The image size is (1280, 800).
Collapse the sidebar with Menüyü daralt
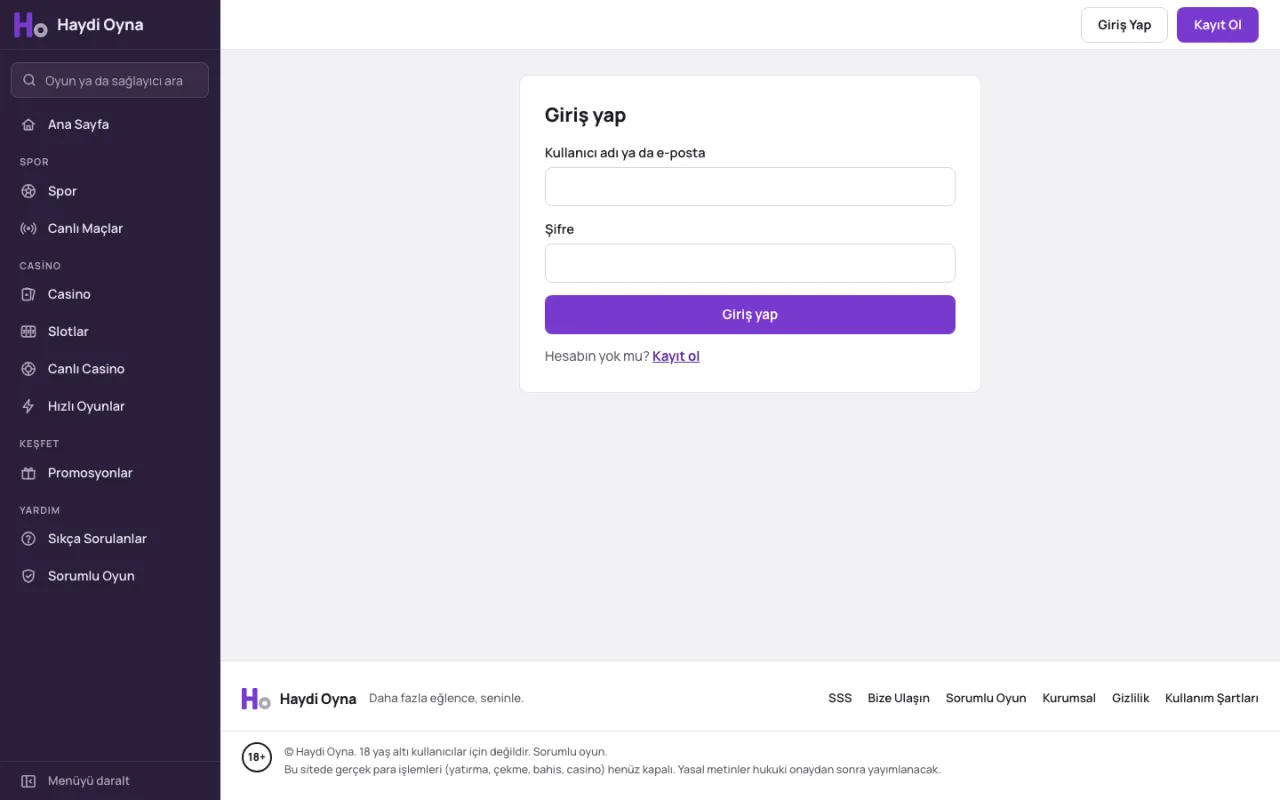(x=76, y=781)
